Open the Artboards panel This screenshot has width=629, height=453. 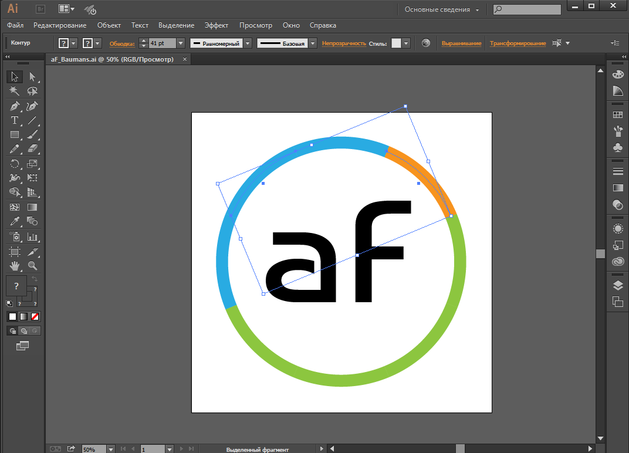pyautogui.click(x=618, y=302)
